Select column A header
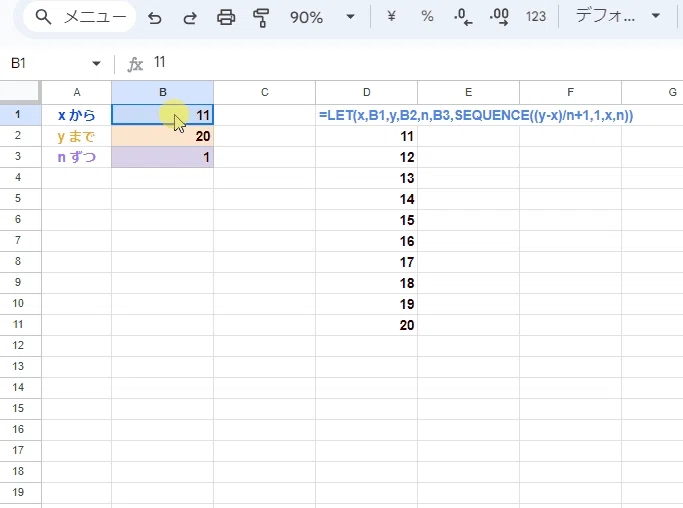The image size is (683, 508). pos(77,92)
